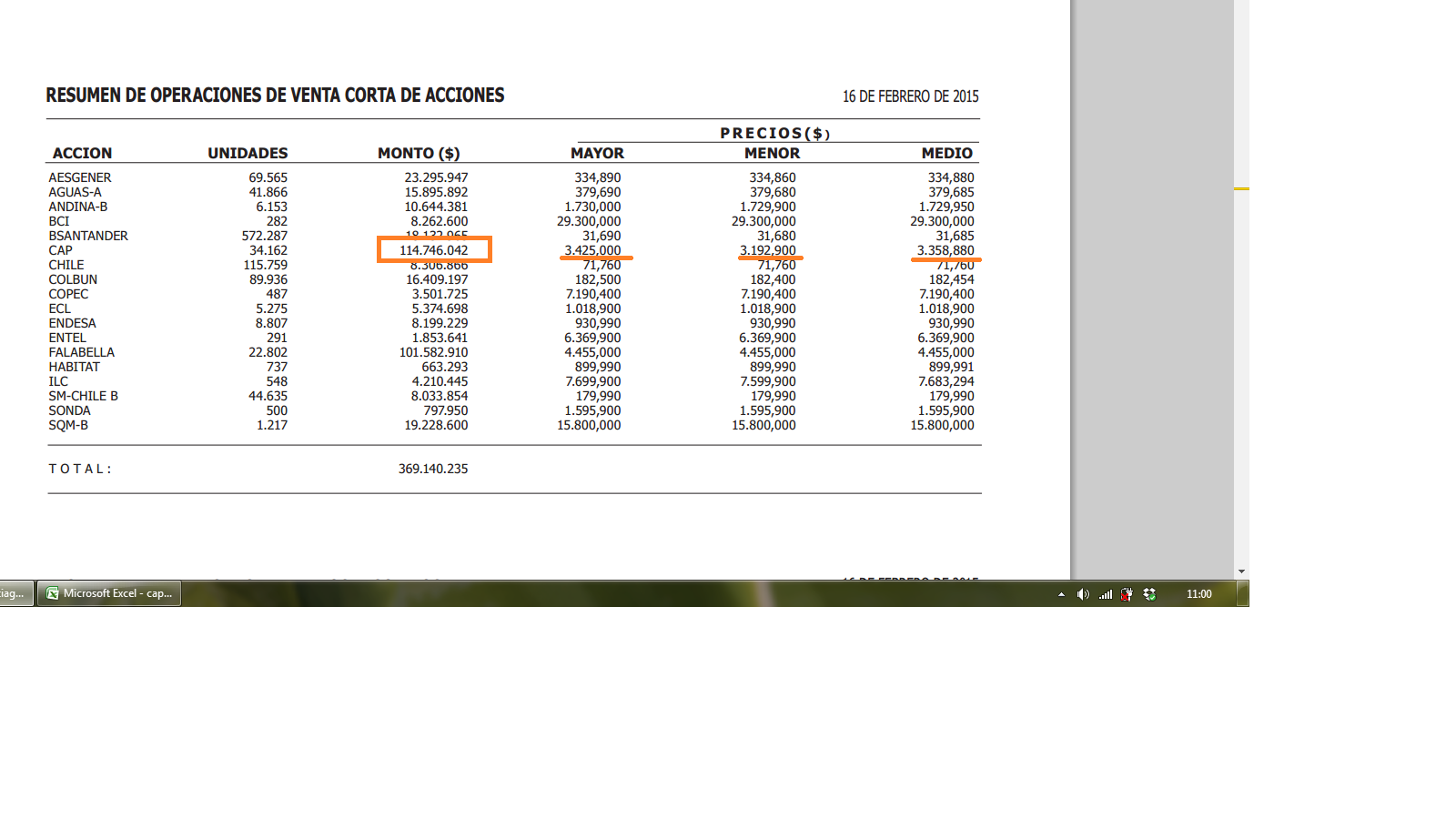Click SQM-B monto 19.228.600
Screen dimensions: 1456x819
tap(436, 425)
